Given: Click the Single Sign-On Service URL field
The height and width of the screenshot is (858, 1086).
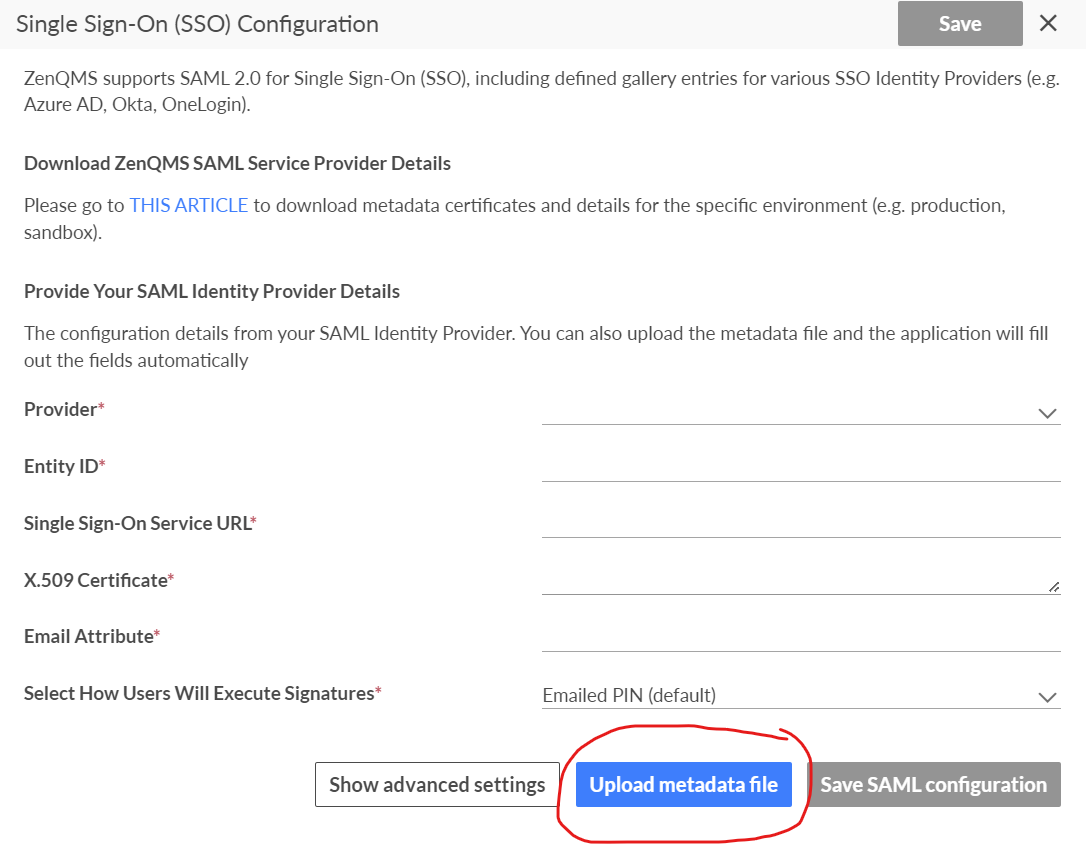Looking at the screenshot, I should [801, 523].
